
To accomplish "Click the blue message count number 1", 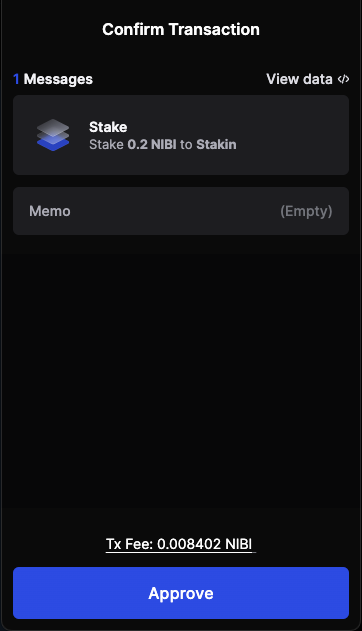I will click(16, 79).
